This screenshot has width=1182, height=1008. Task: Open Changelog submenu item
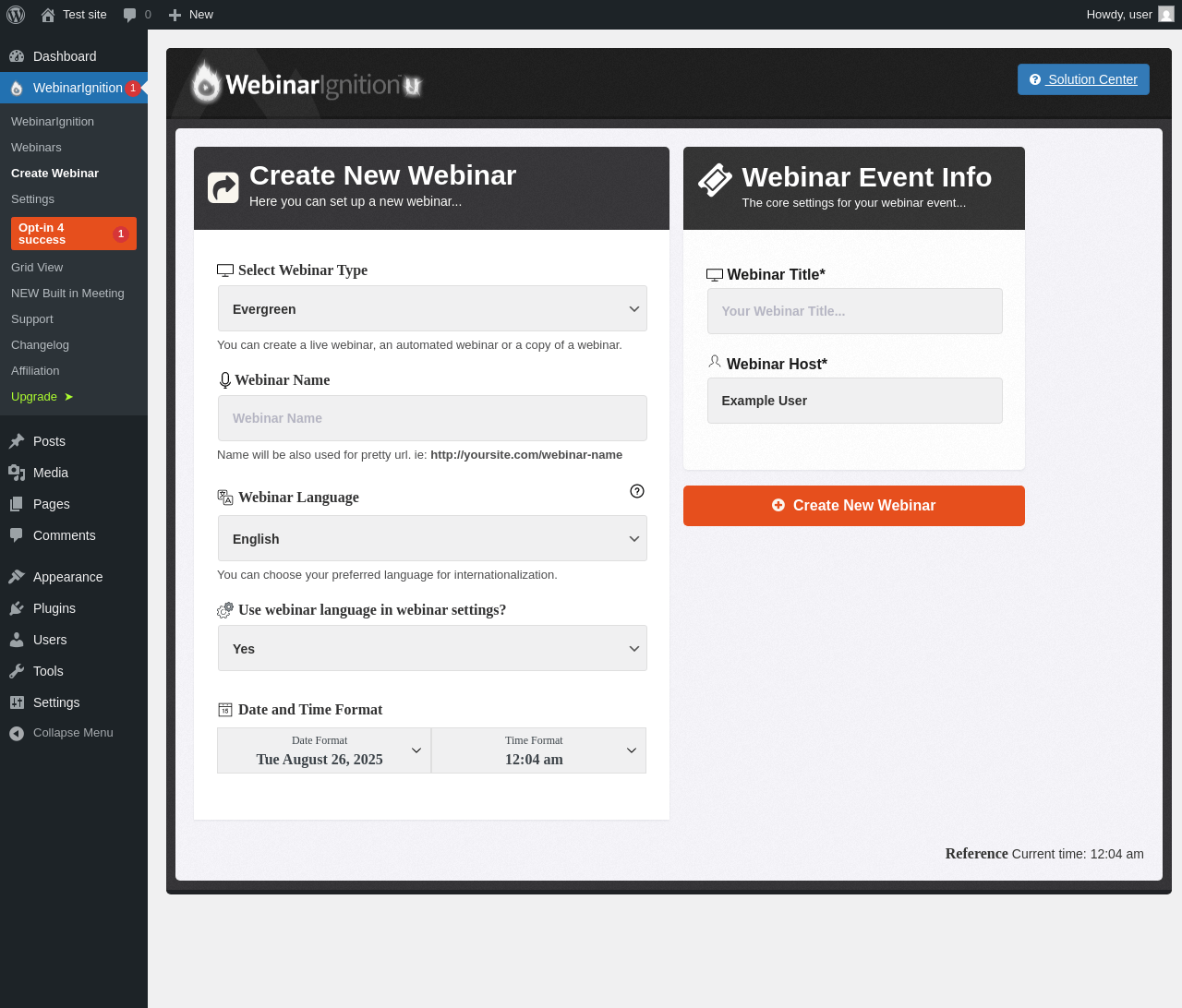pyautogui.click(x=40, y=345)
